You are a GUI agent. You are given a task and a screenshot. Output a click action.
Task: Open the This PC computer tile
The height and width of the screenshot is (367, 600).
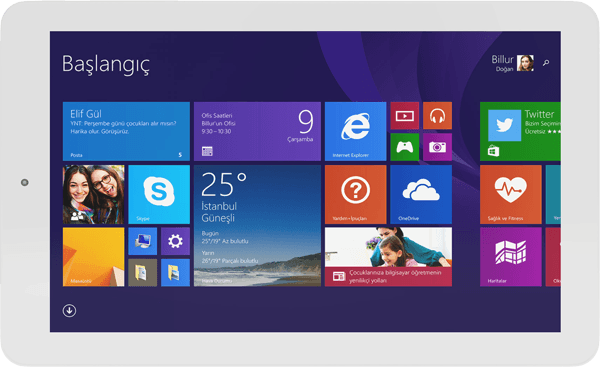pos(142,241)
